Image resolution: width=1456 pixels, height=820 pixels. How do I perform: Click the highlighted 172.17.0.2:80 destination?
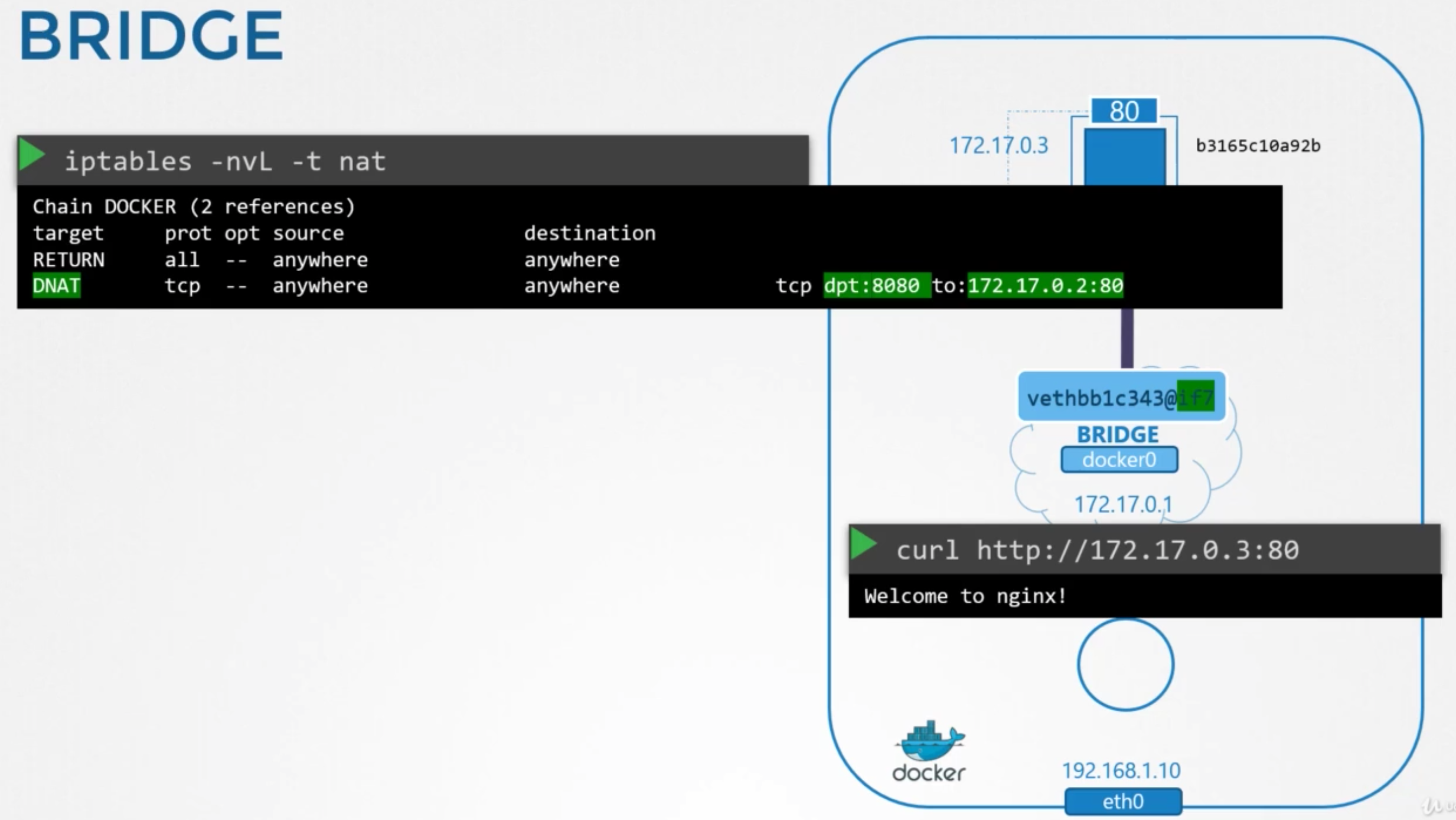coord(1044,286)
